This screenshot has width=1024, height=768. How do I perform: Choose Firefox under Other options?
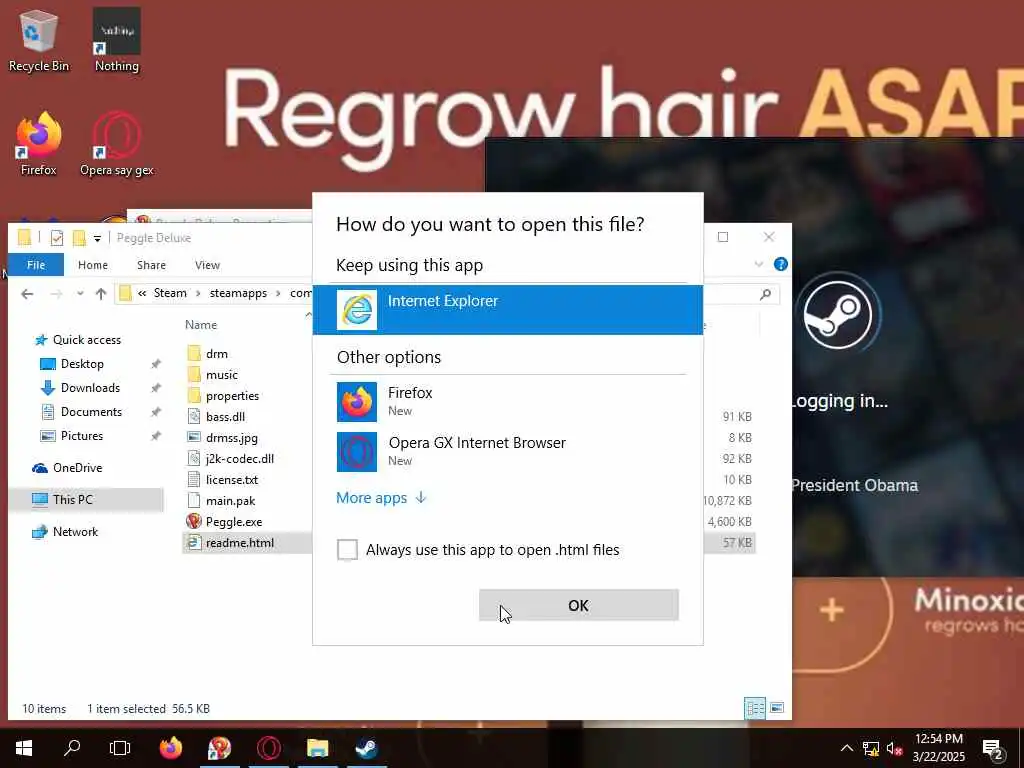pyautogui.click(x=507, y=402)
